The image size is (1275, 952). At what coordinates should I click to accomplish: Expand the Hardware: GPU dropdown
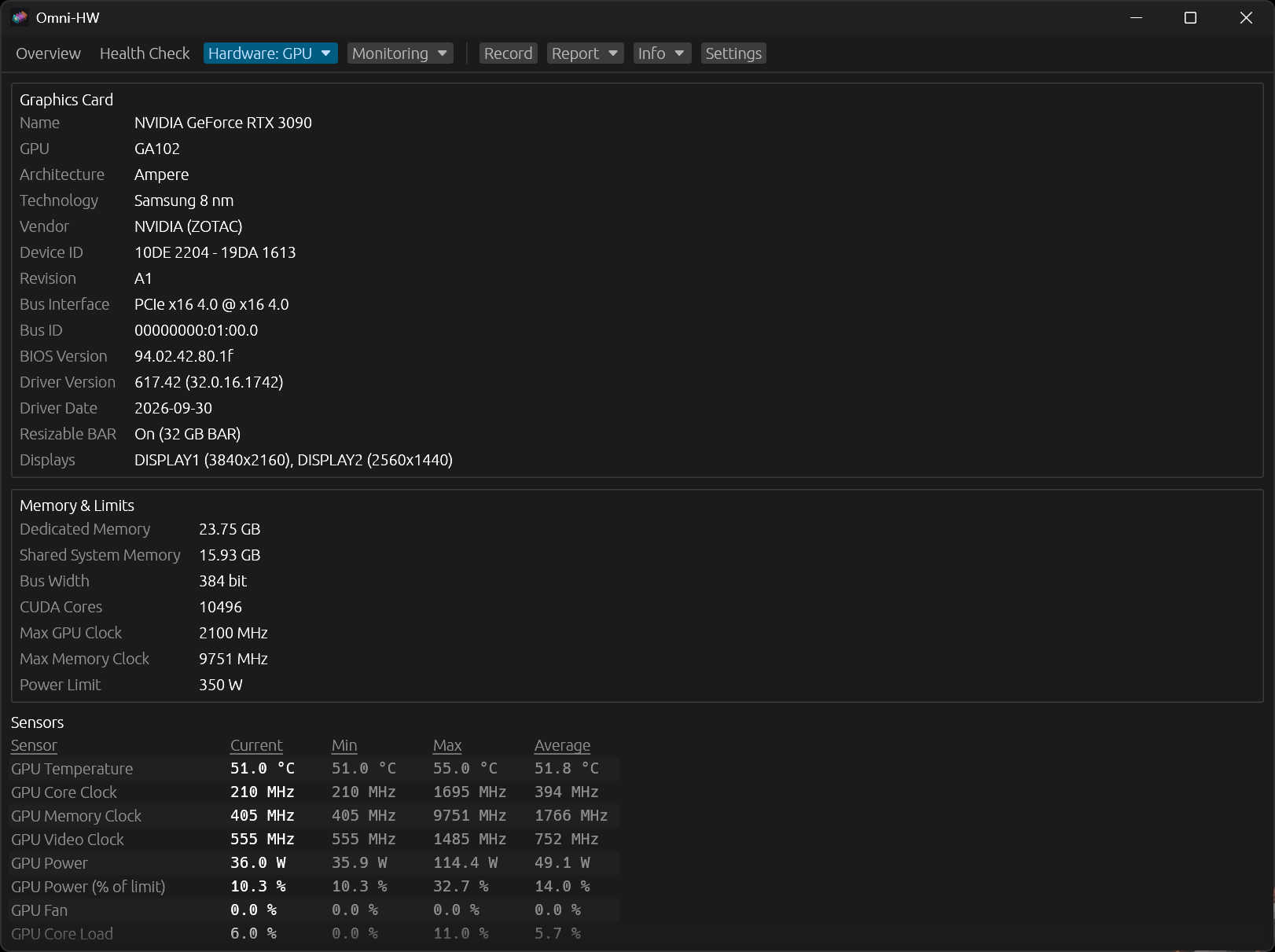tap(270, 53)
